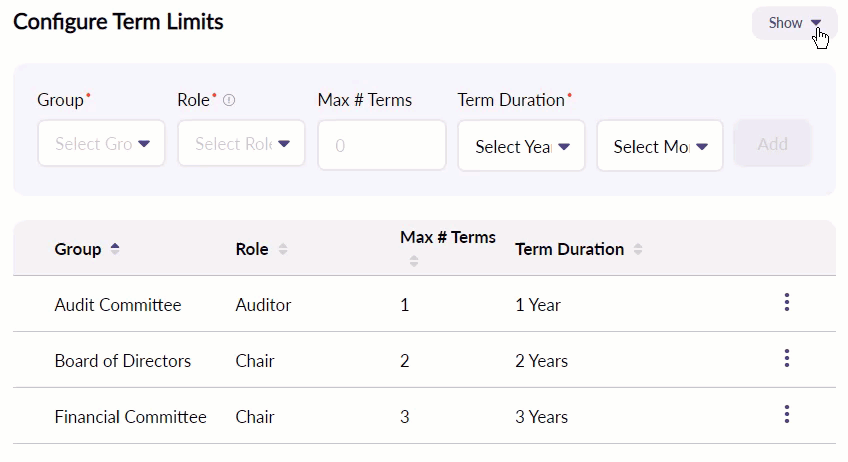The image size is (848, 462).
Task: Sort table by Max # Terms column
Action: point(414,261)
